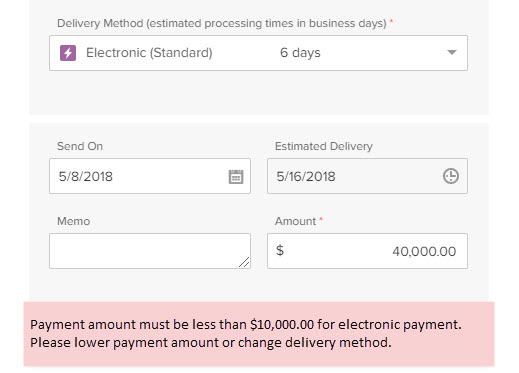Click the 6 days processing time text

tap(300, 53)
